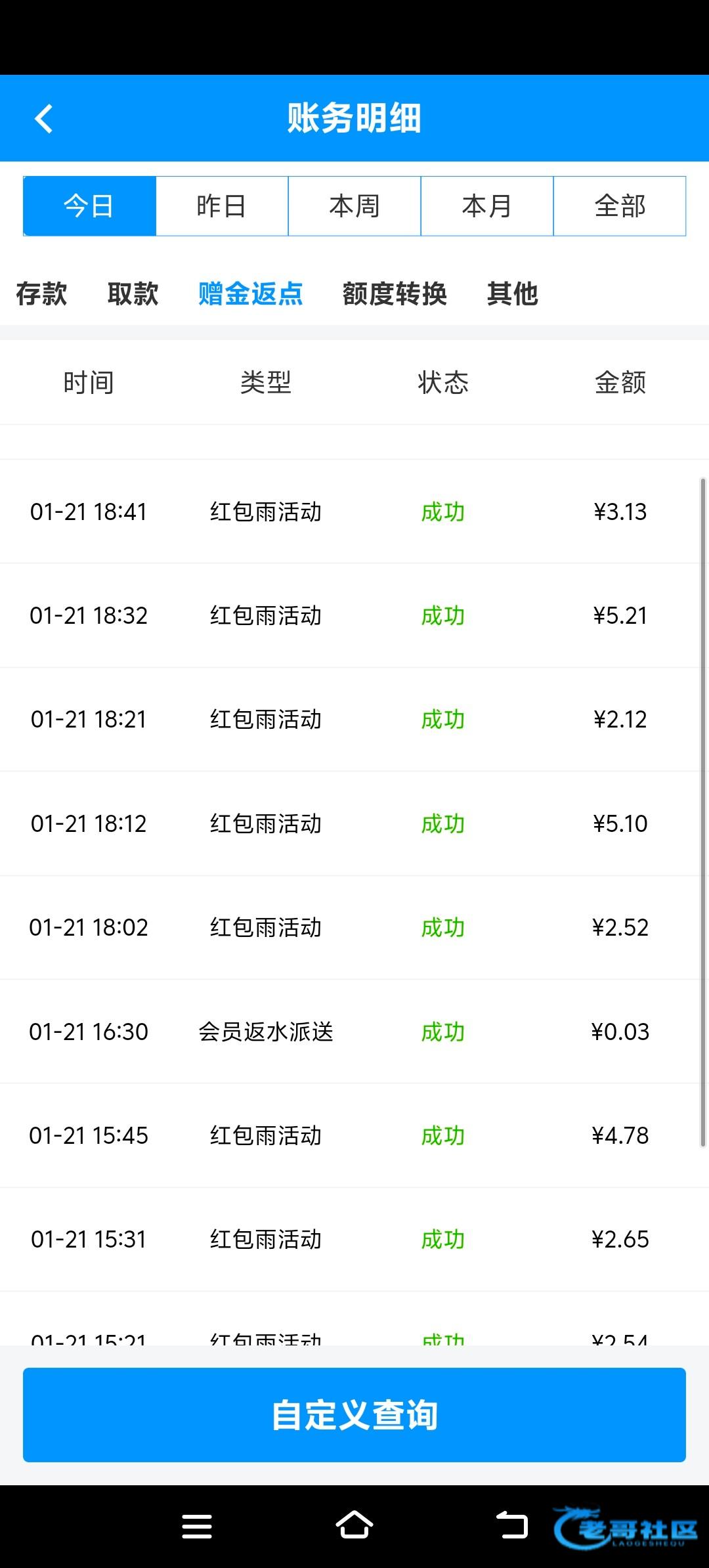The width and height of the screenshot is (709, 1568).
Task: Tap the Android recent apps menu icon
Action: pyautogui.click(x=196, y=1526)
